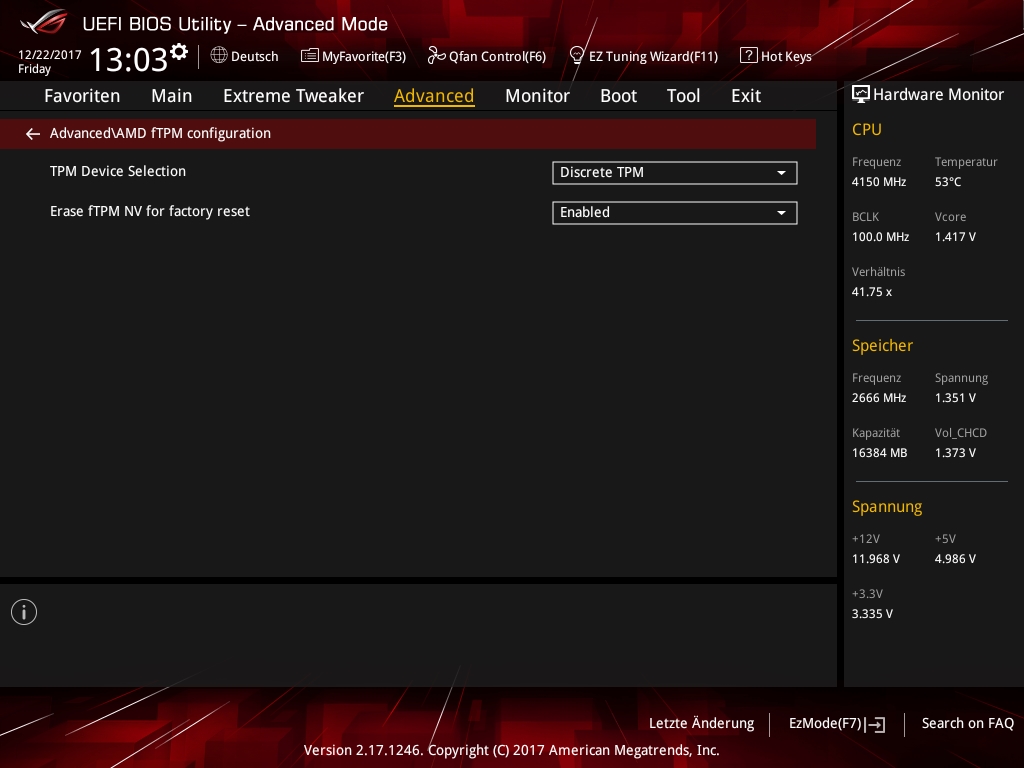Click the globe language icon

coord(219,56)
